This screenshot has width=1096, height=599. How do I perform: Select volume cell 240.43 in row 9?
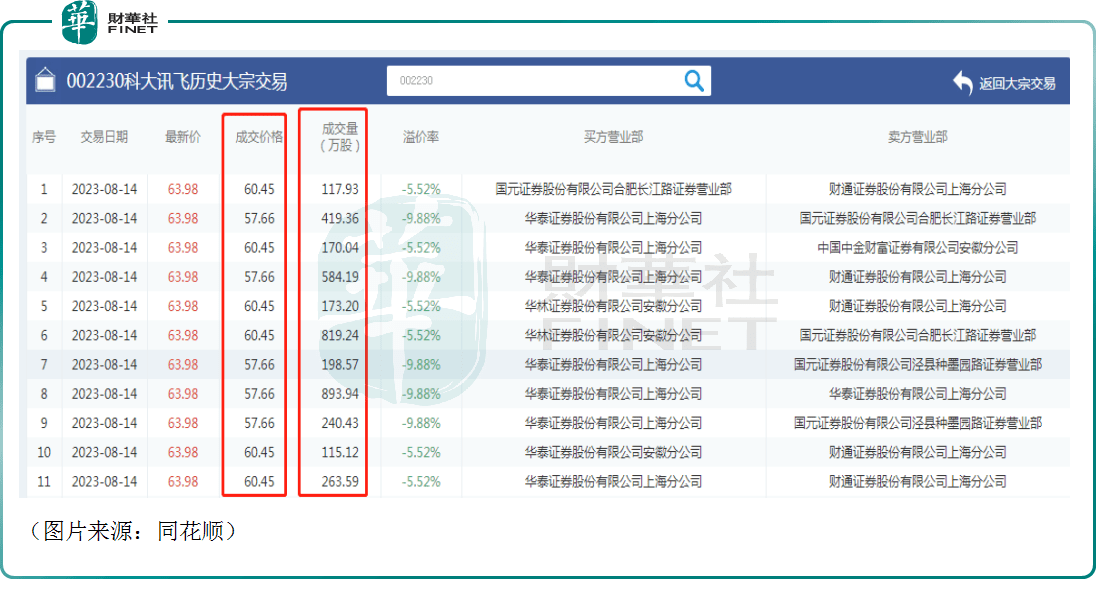tap(340, 424)
